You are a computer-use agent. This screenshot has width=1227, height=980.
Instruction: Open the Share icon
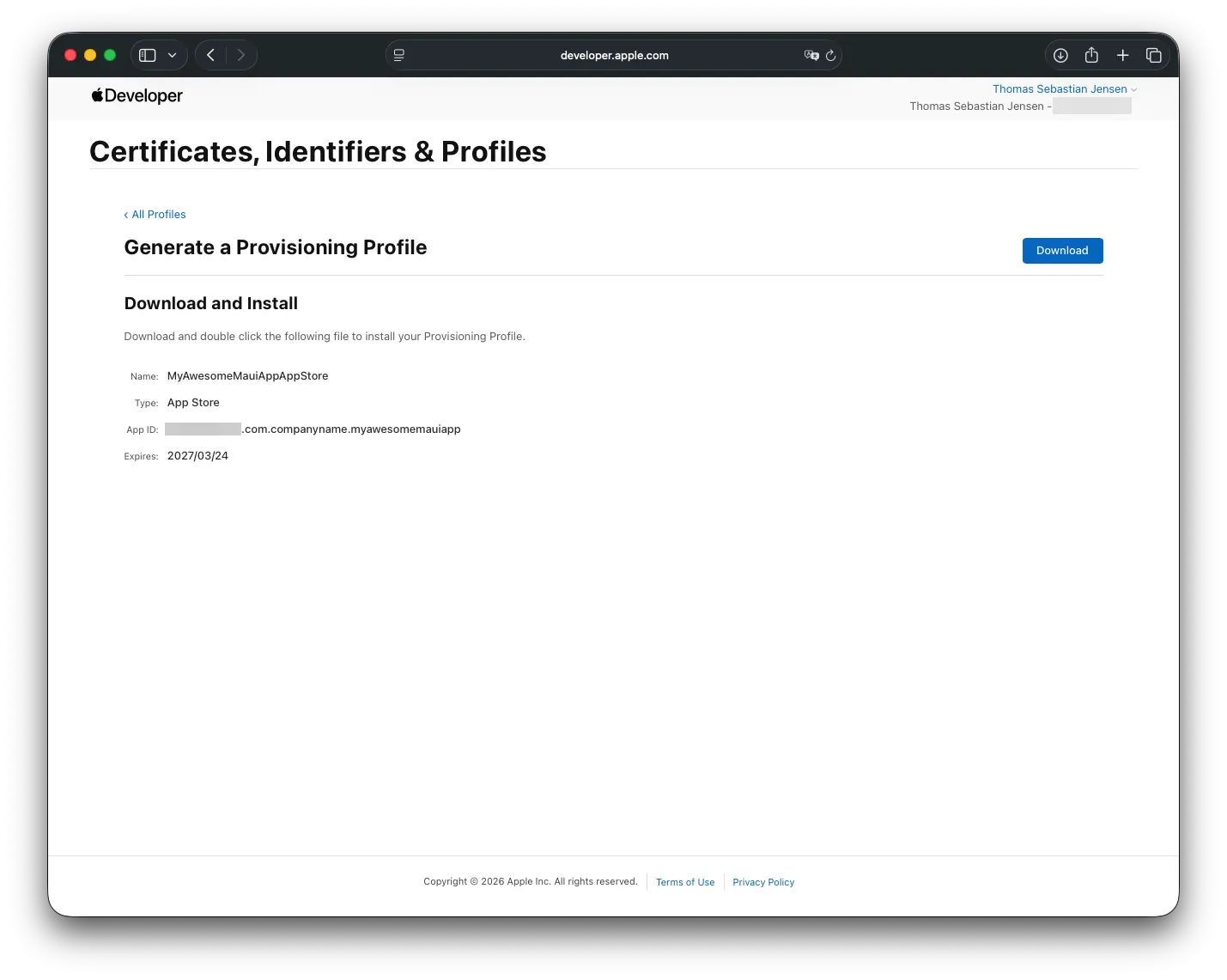(1091, 55)
